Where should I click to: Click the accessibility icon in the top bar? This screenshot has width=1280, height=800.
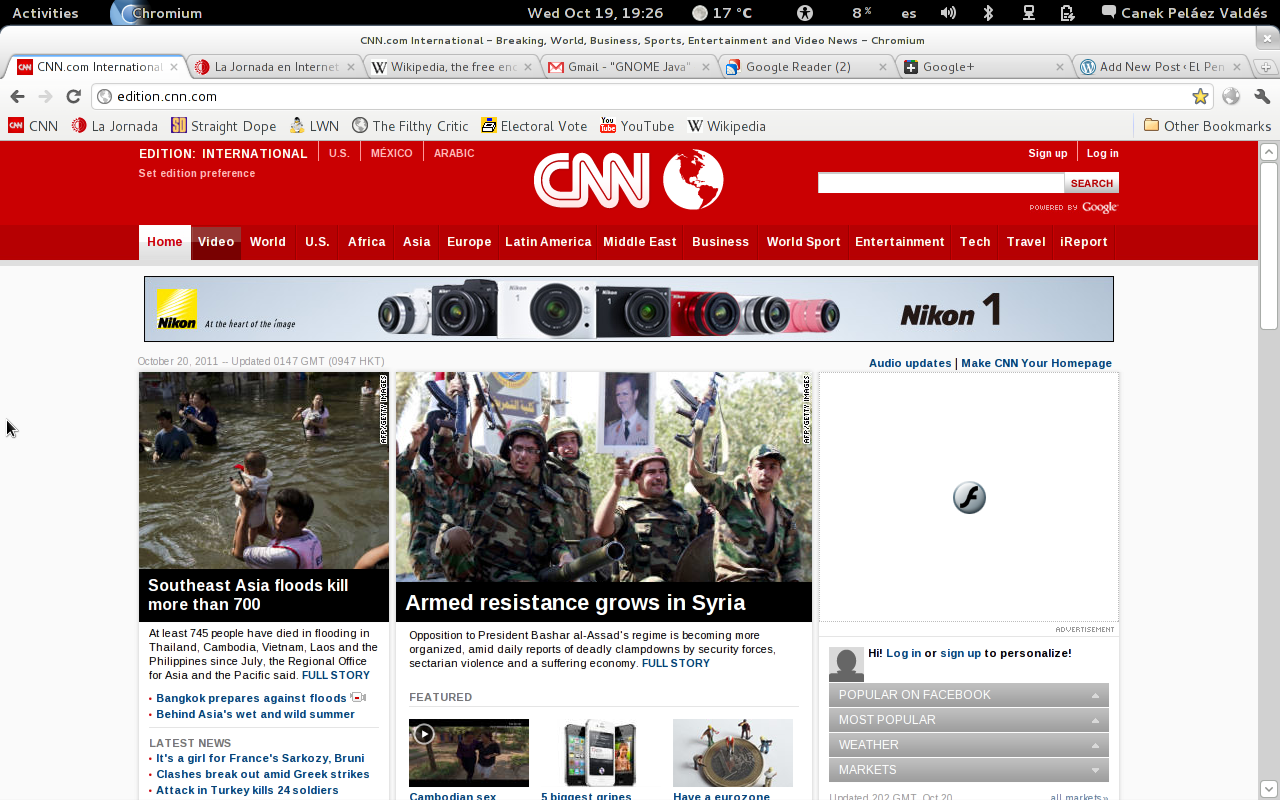click(805, 13)
